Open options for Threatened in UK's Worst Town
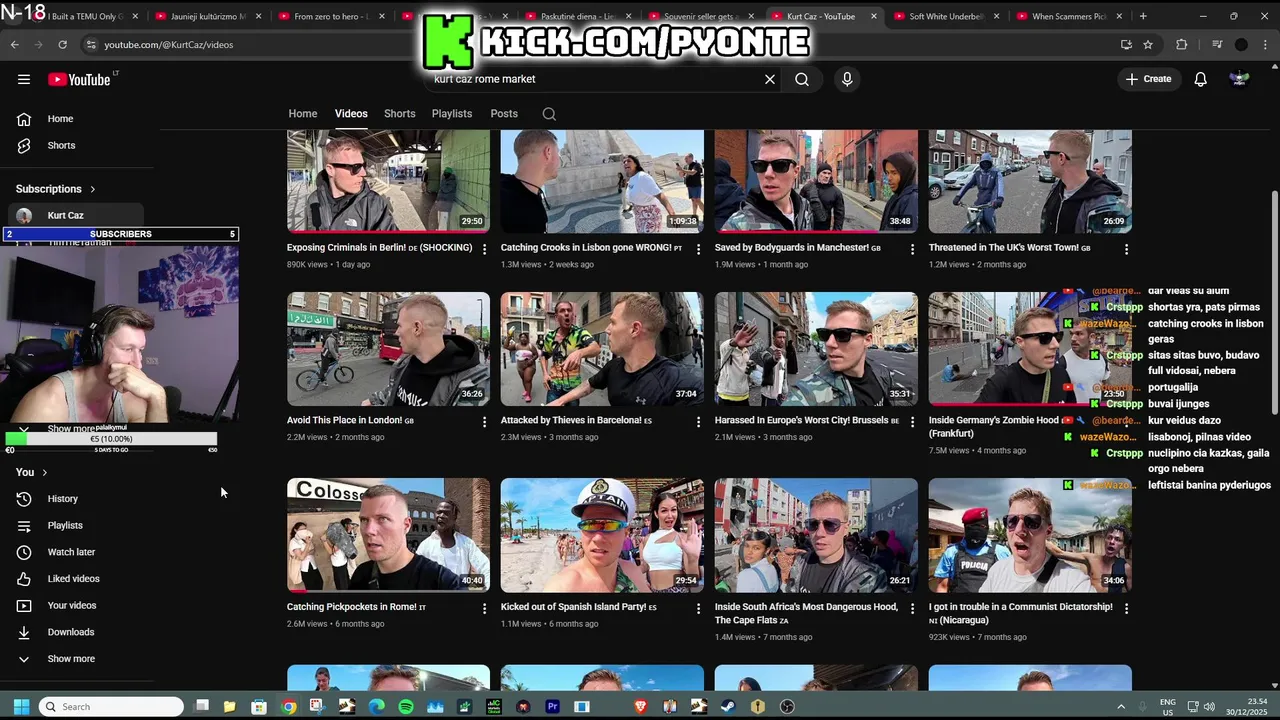Viewport: 1280px width, 720px height. [1126, 249]
